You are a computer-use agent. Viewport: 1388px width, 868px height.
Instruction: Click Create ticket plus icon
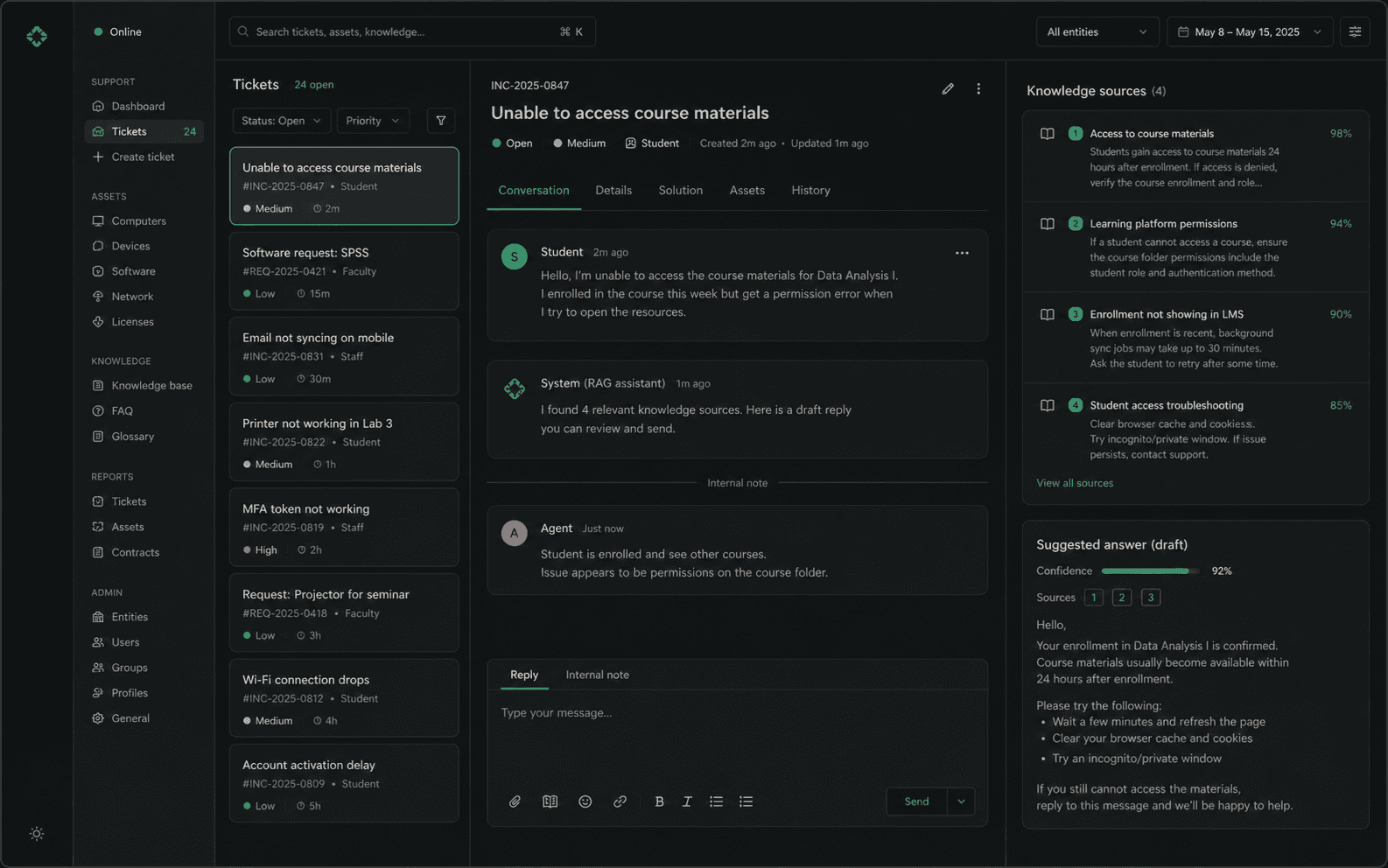(98, 157)
